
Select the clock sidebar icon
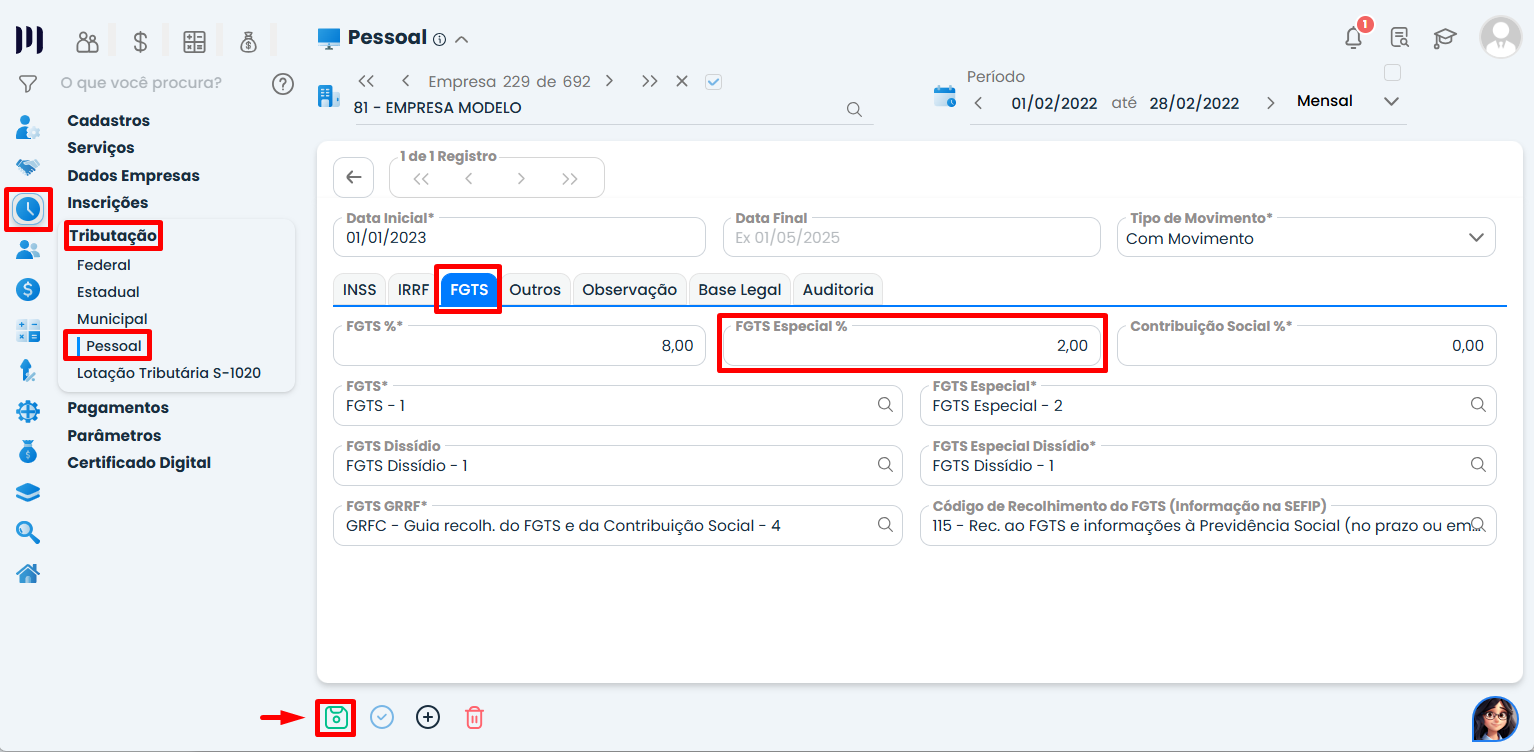28,209
